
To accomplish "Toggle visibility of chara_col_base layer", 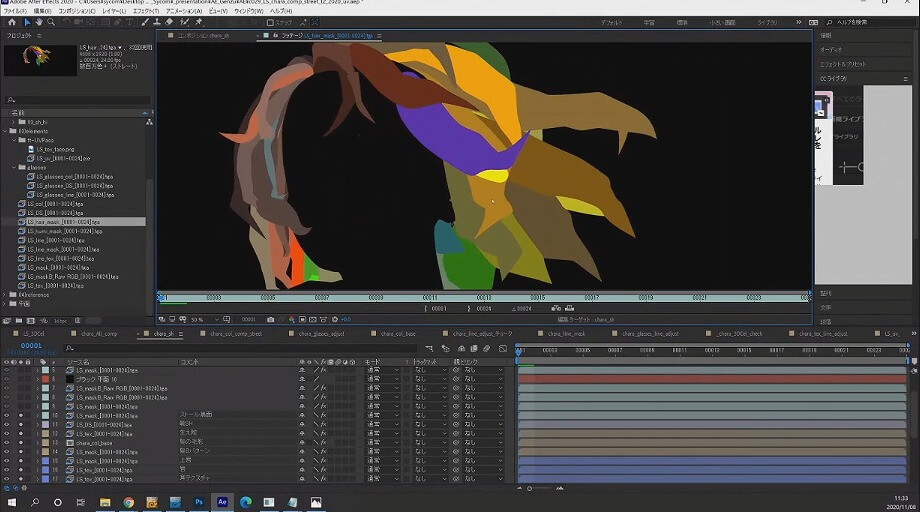I will 6,443.
